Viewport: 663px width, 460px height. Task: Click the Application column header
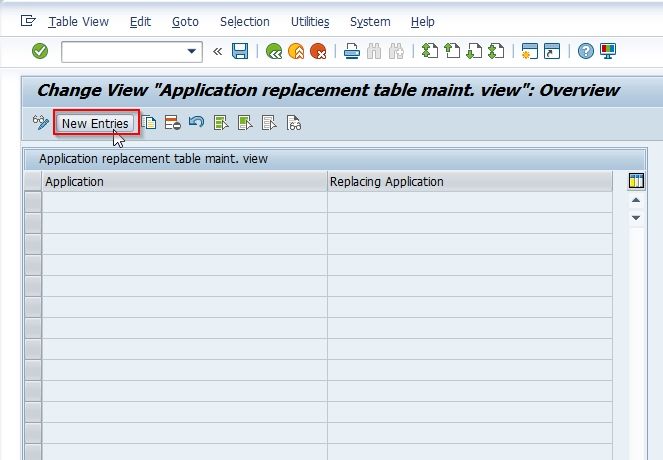click(184, 181)
